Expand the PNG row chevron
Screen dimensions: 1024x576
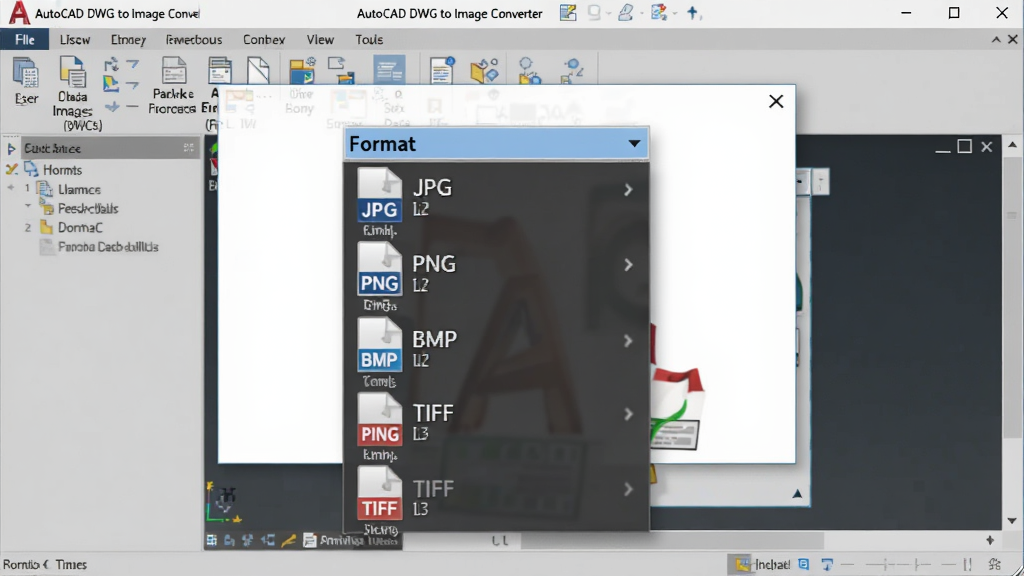click(628, 265)
